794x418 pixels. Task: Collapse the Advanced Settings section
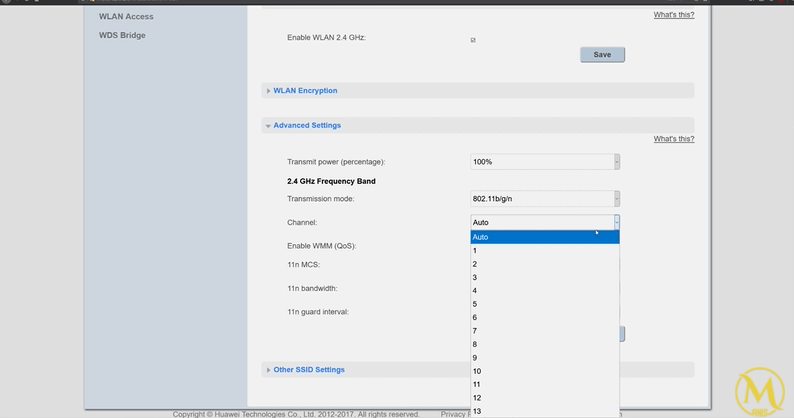[307, 126]
